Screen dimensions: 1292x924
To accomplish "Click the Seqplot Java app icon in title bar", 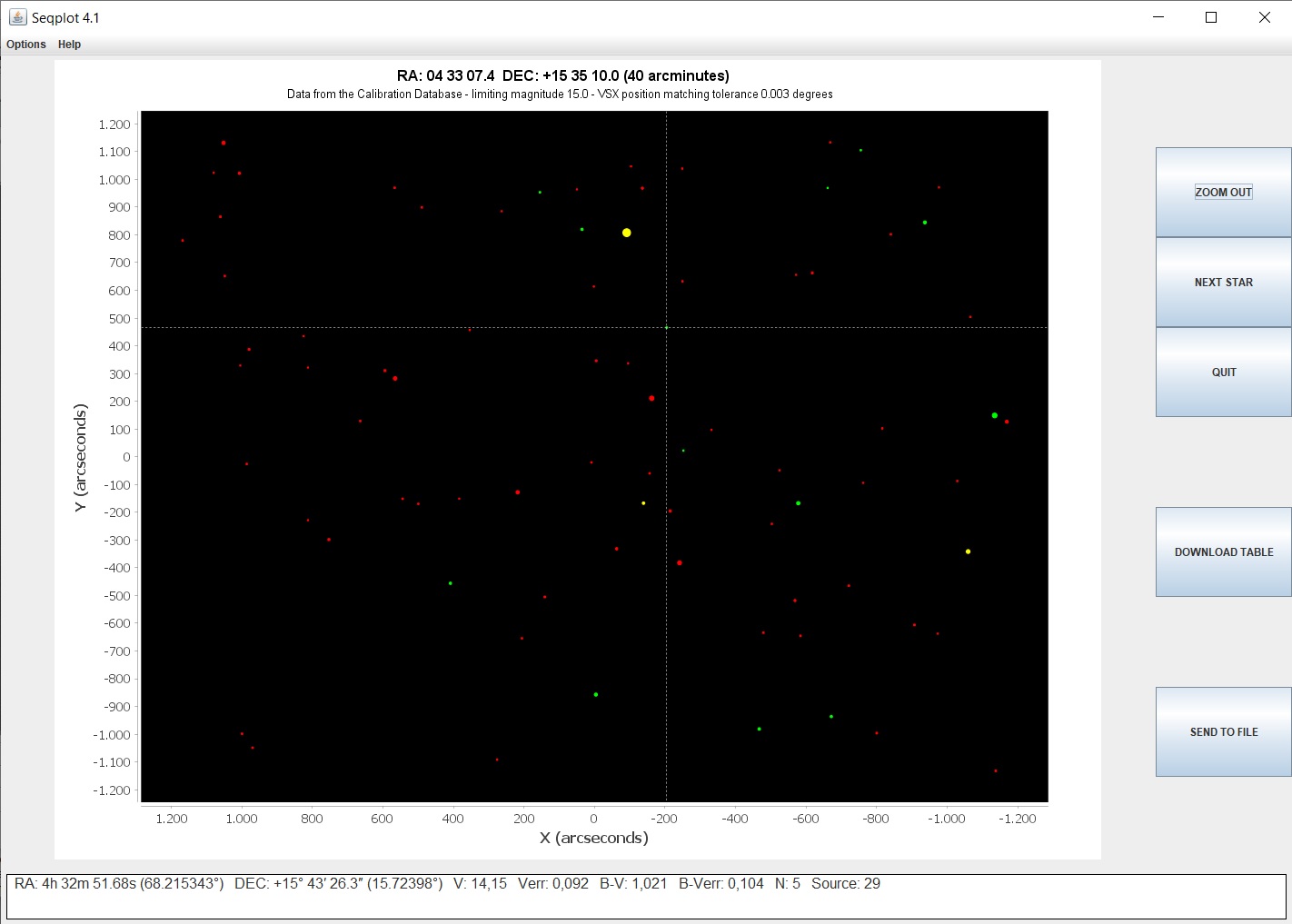I will click(x=17, y=17).
